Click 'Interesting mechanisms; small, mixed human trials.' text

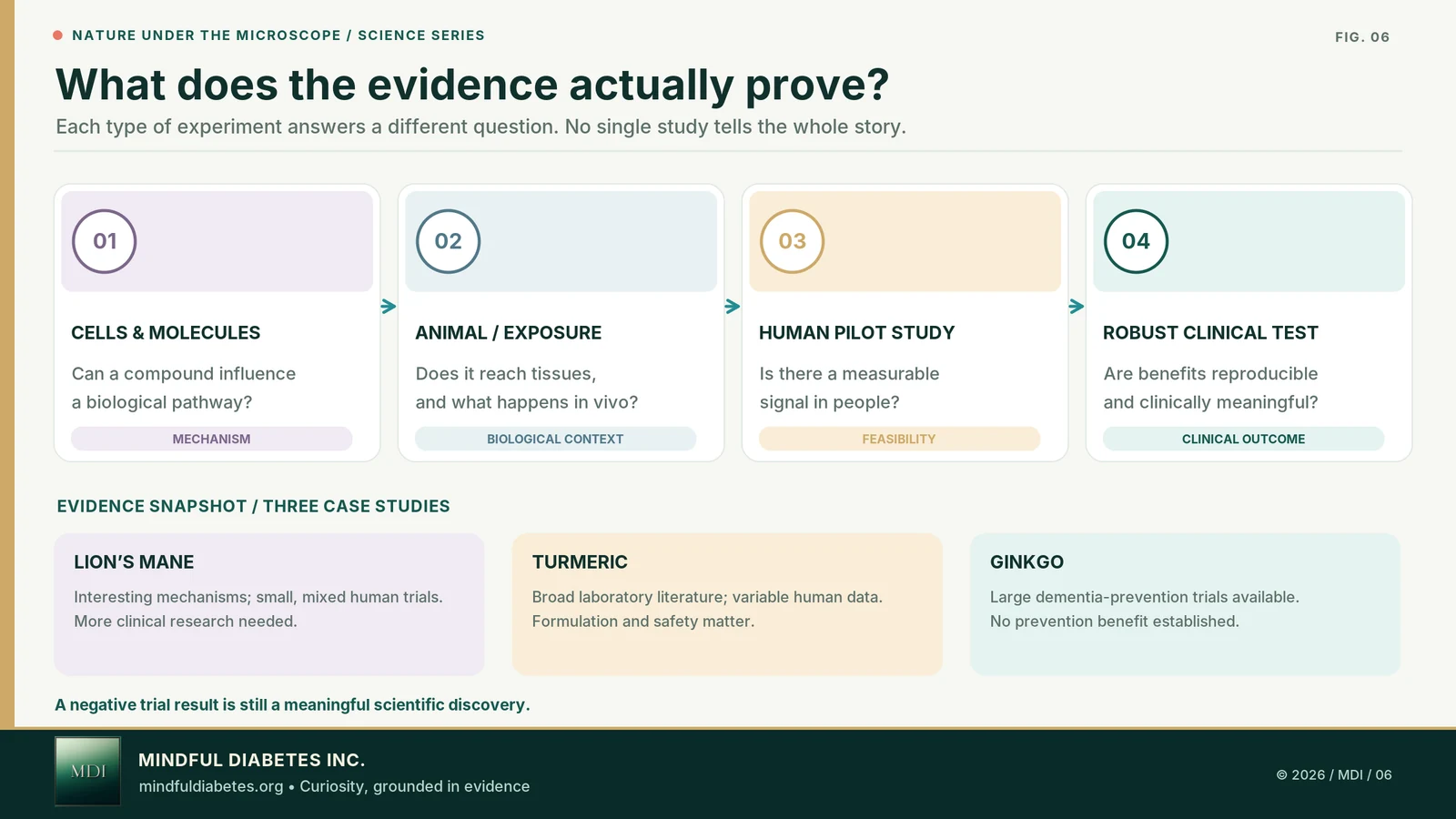point(258,597)
